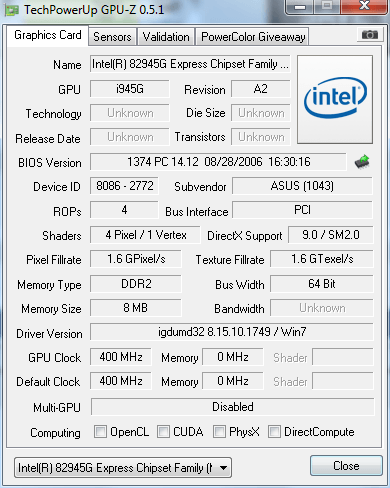Open the Validation tab
Image resolution: width=390 pixels, height=488 pixels.
[x=166, y=37]
